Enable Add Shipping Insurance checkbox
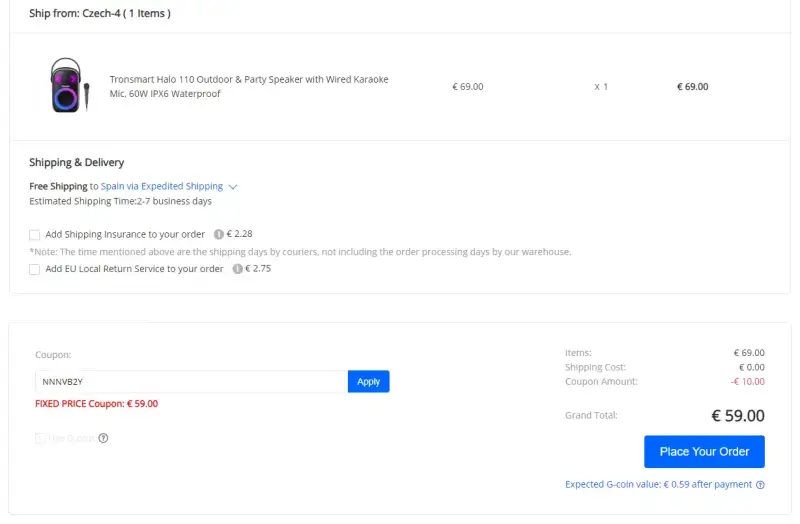This screenshot has width=800, height=524. pyautogui.click(x=34, y=235)
